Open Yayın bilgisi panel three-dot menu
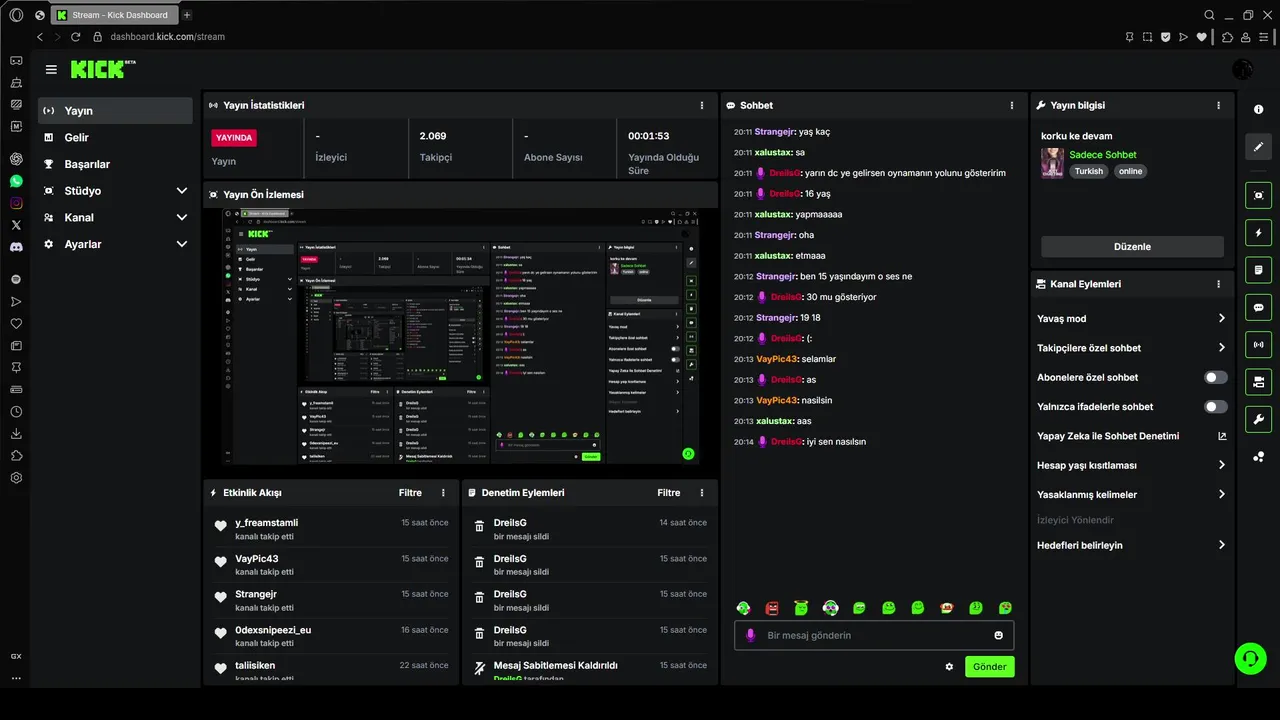This screenshot has height=720, width=1280. [1218, 105]
